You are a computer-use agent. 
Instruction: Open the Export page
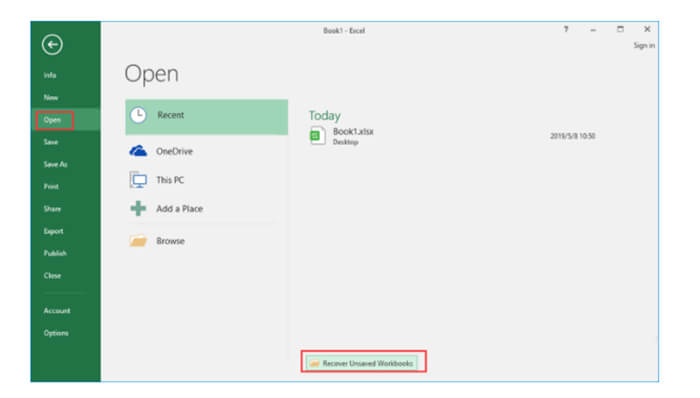[54, 231]
